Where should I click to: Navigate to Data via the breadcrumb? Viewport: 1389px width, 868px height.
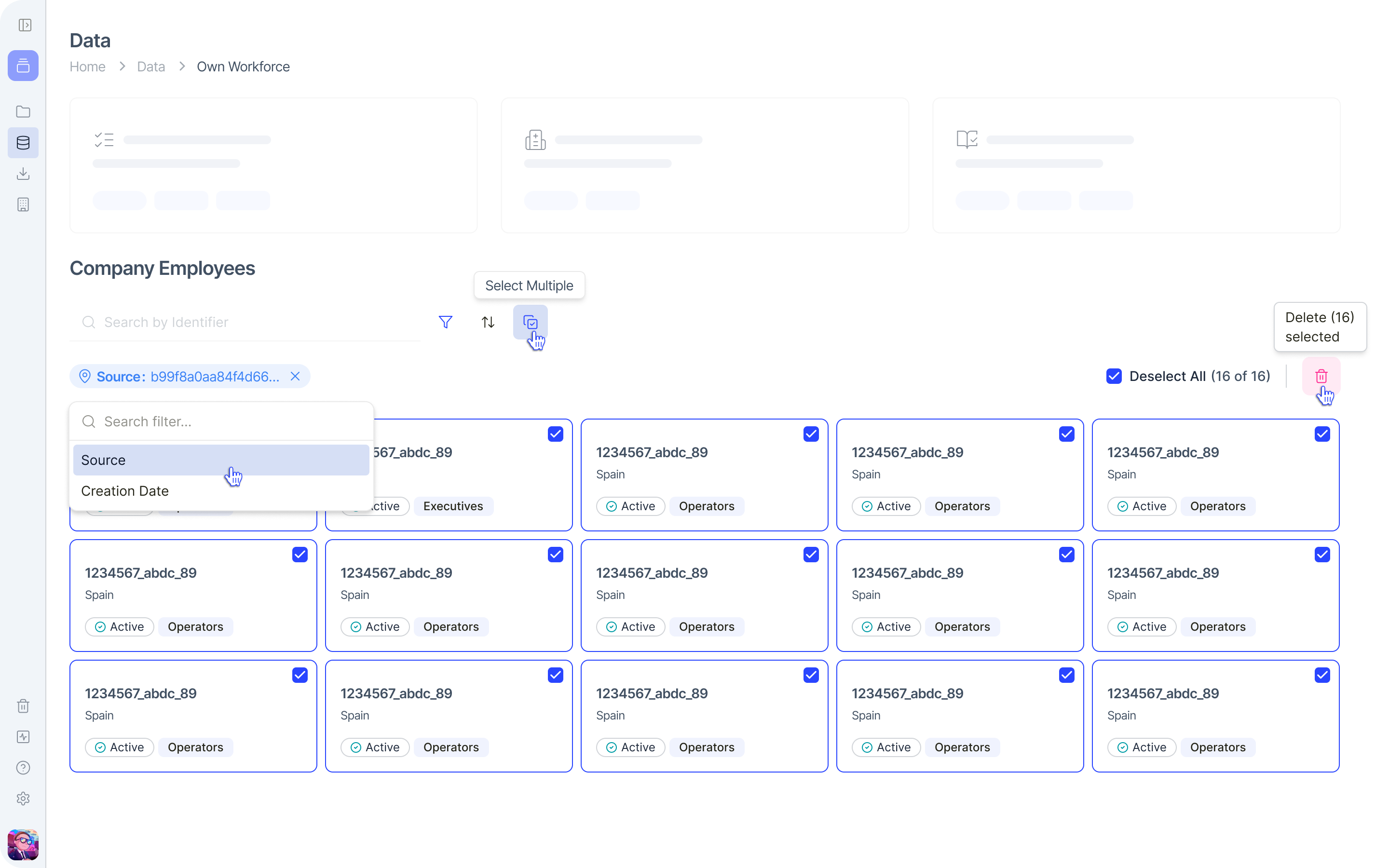150,67
